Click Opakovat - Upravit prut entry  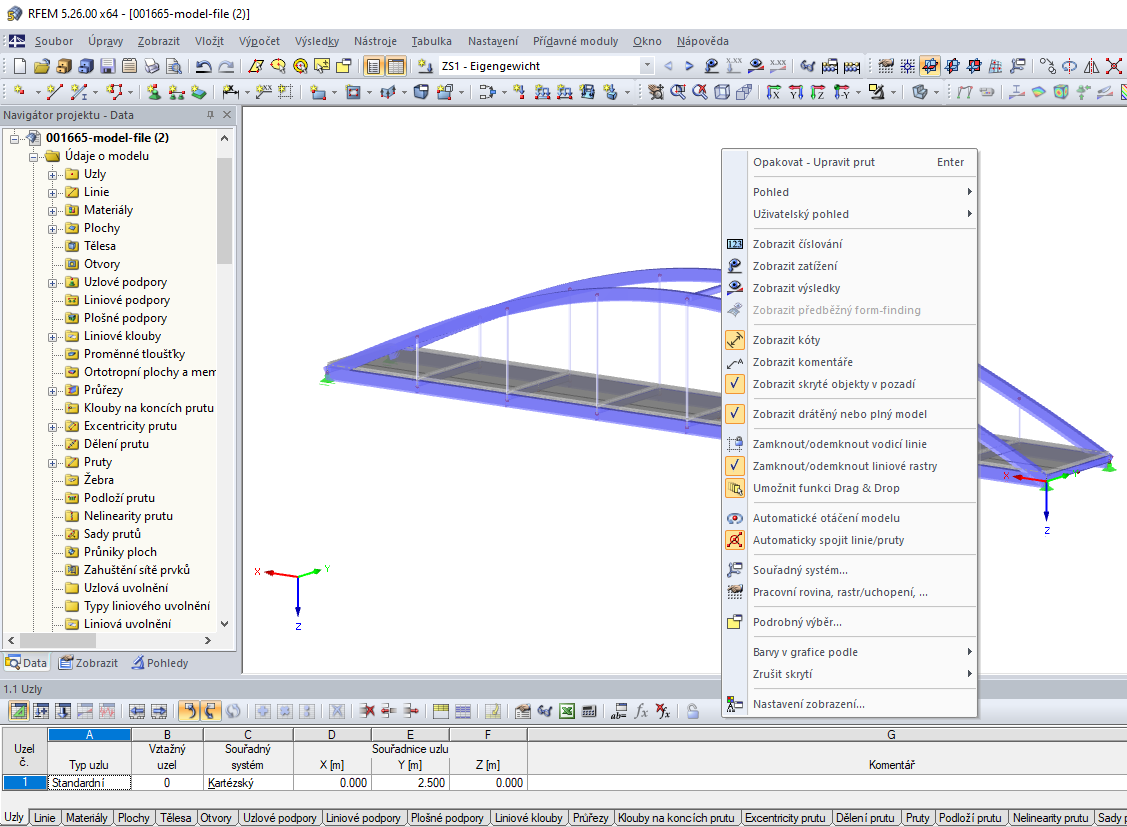pyautogui.click(x=848, y=162)
